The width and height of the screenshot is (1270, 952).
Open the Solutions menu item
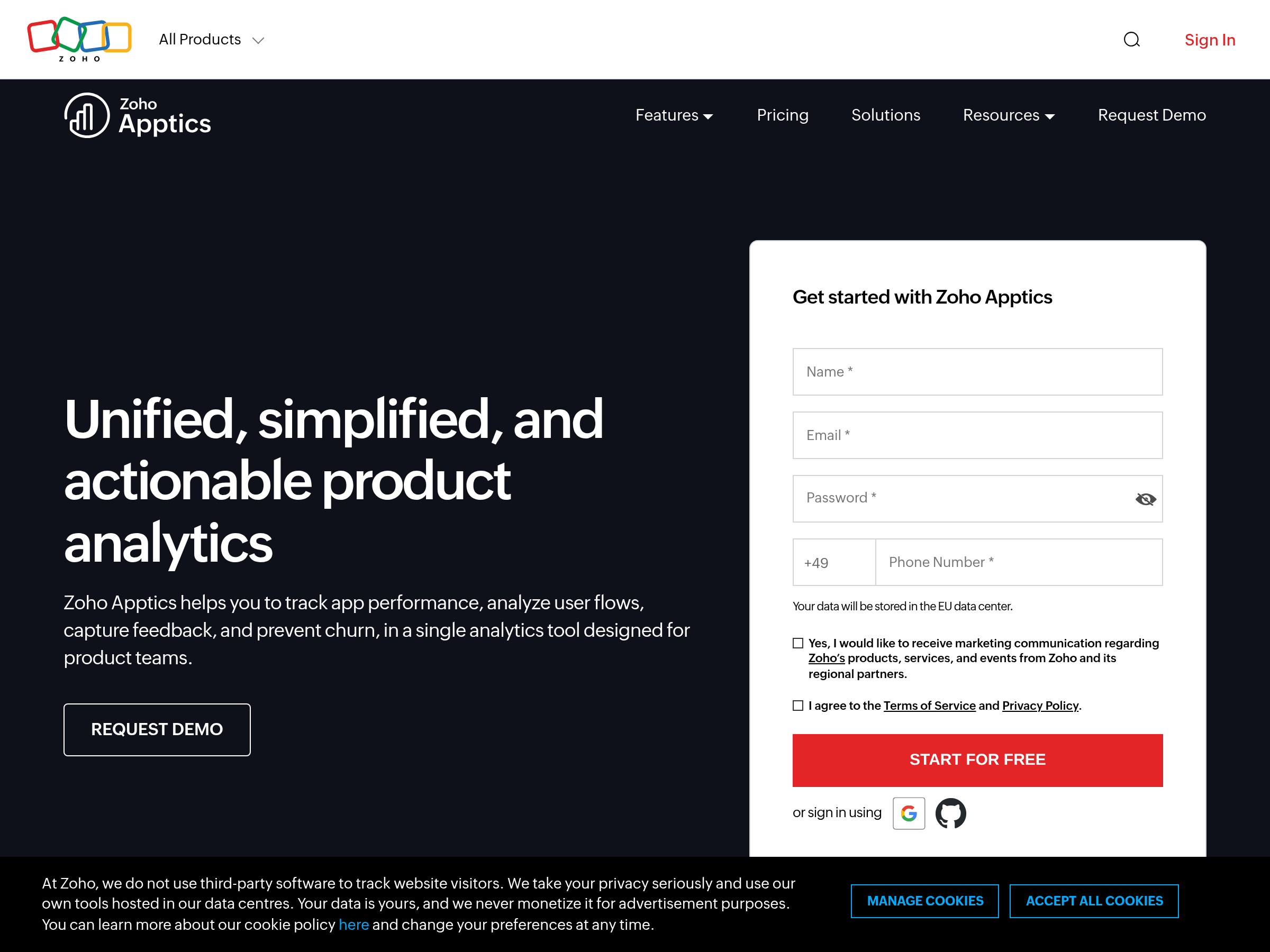tap(885, 115)
